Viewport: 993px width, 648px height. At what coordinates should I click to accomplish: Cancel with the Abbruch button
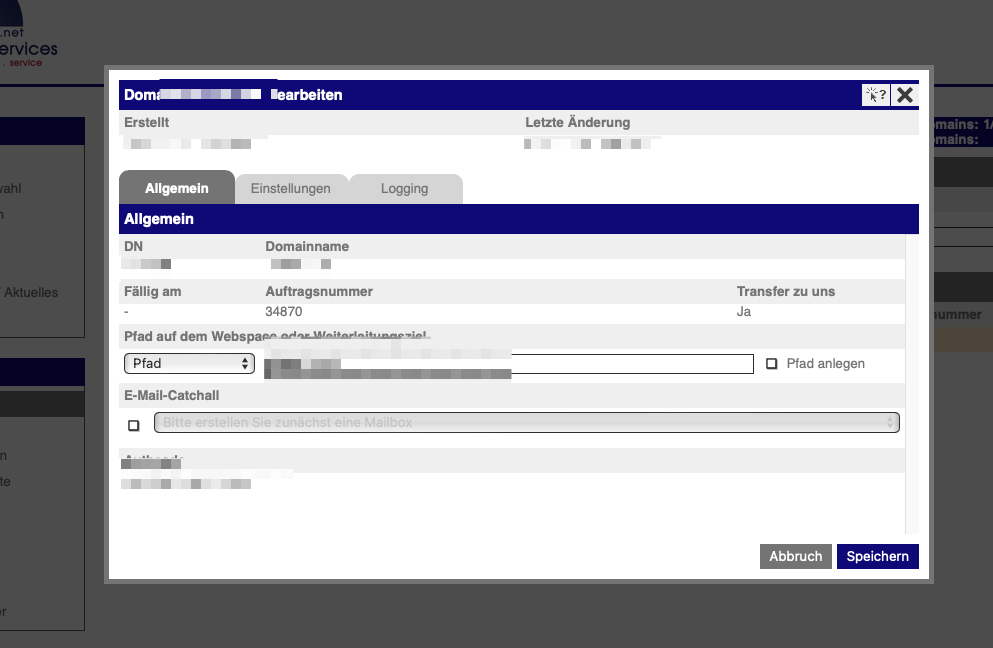pos(795,556)
